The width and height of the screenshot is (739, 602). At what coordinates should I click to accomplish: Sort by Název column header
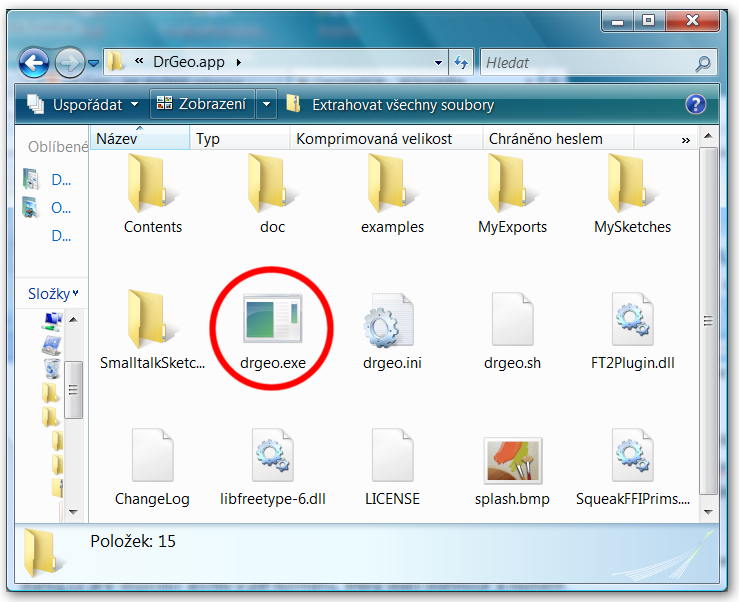(140, 139)
